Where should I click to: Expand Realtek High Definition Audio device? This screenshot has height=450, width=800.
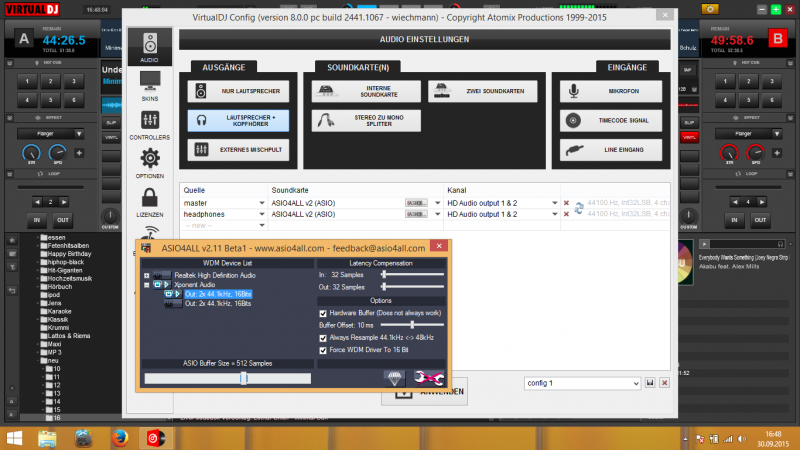click(x=146, y=276)
